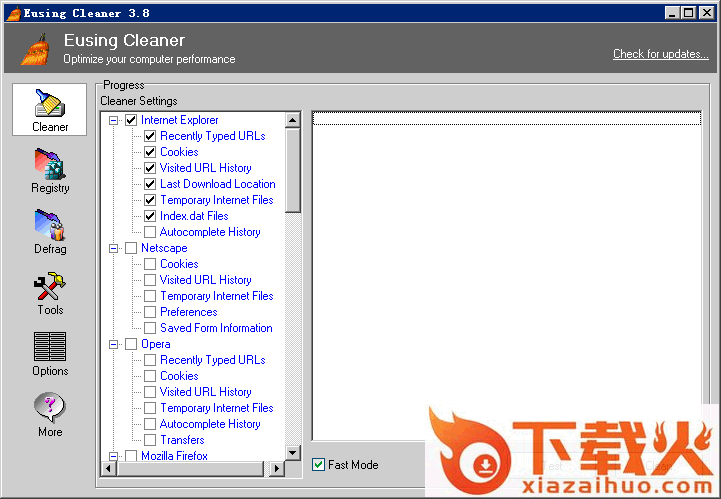Select Last Download Location text
This screenshot has width=721, height=499.
tap(217, 184)
